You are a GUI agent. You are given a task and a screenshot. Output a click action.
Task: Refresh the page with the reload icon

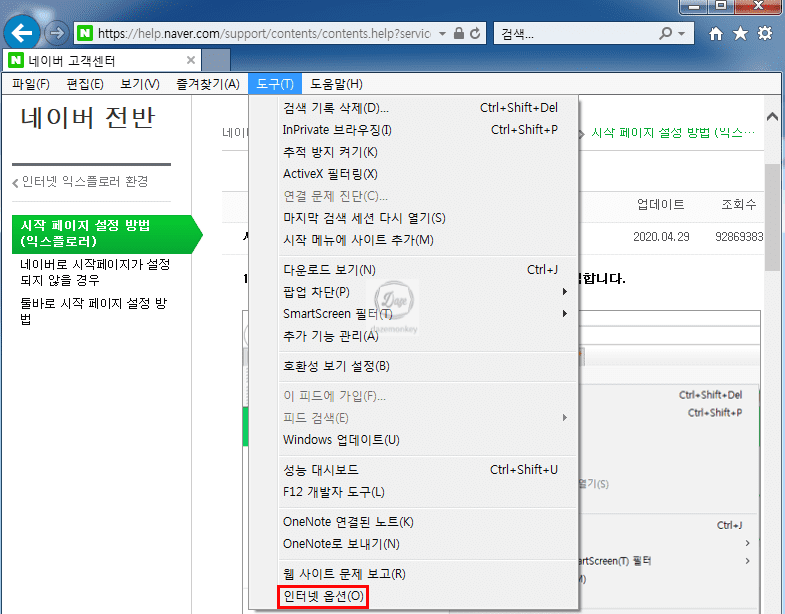[x=475, y=34]
